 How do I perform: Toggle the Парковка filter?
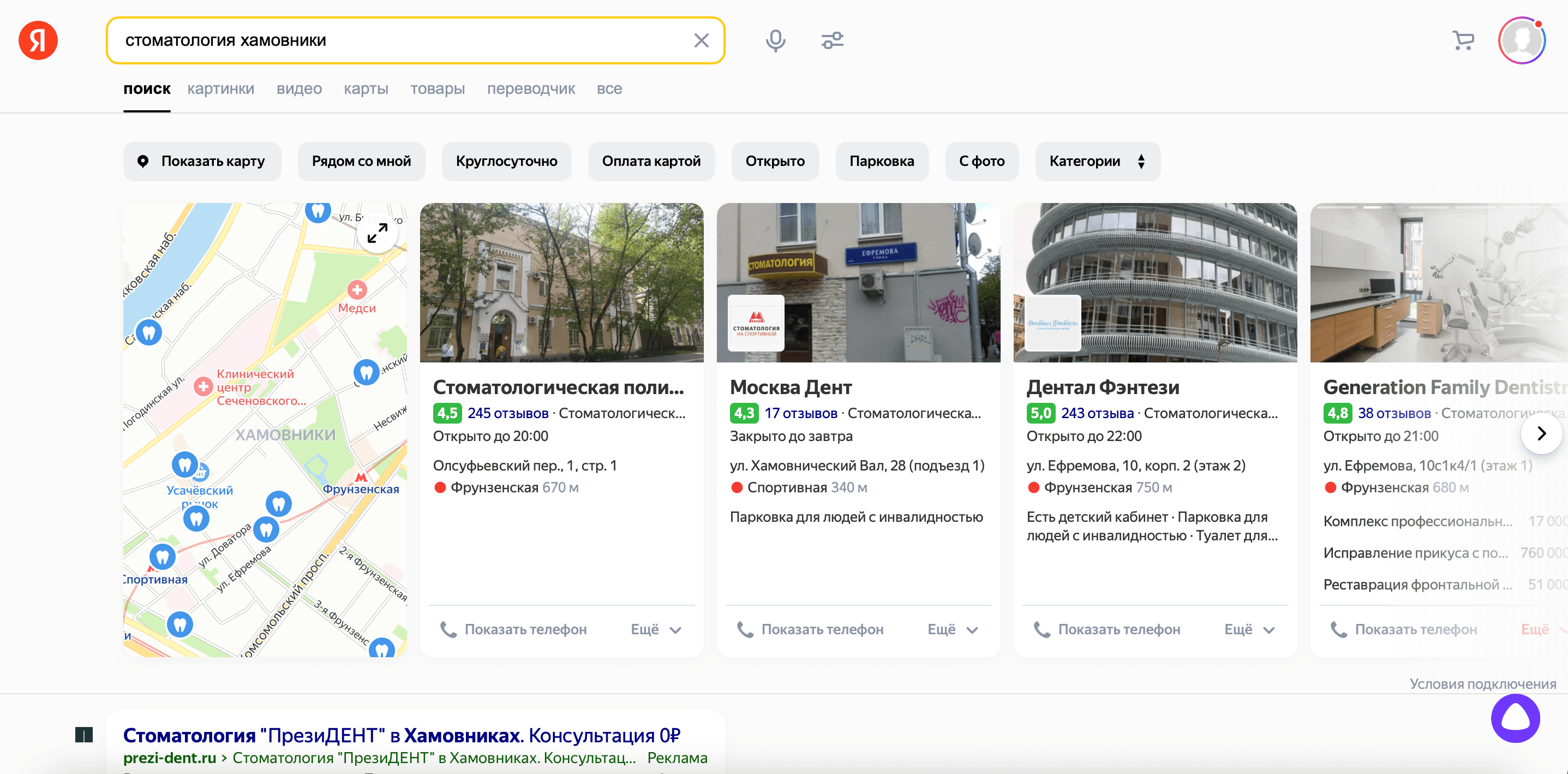coord(882,162)
